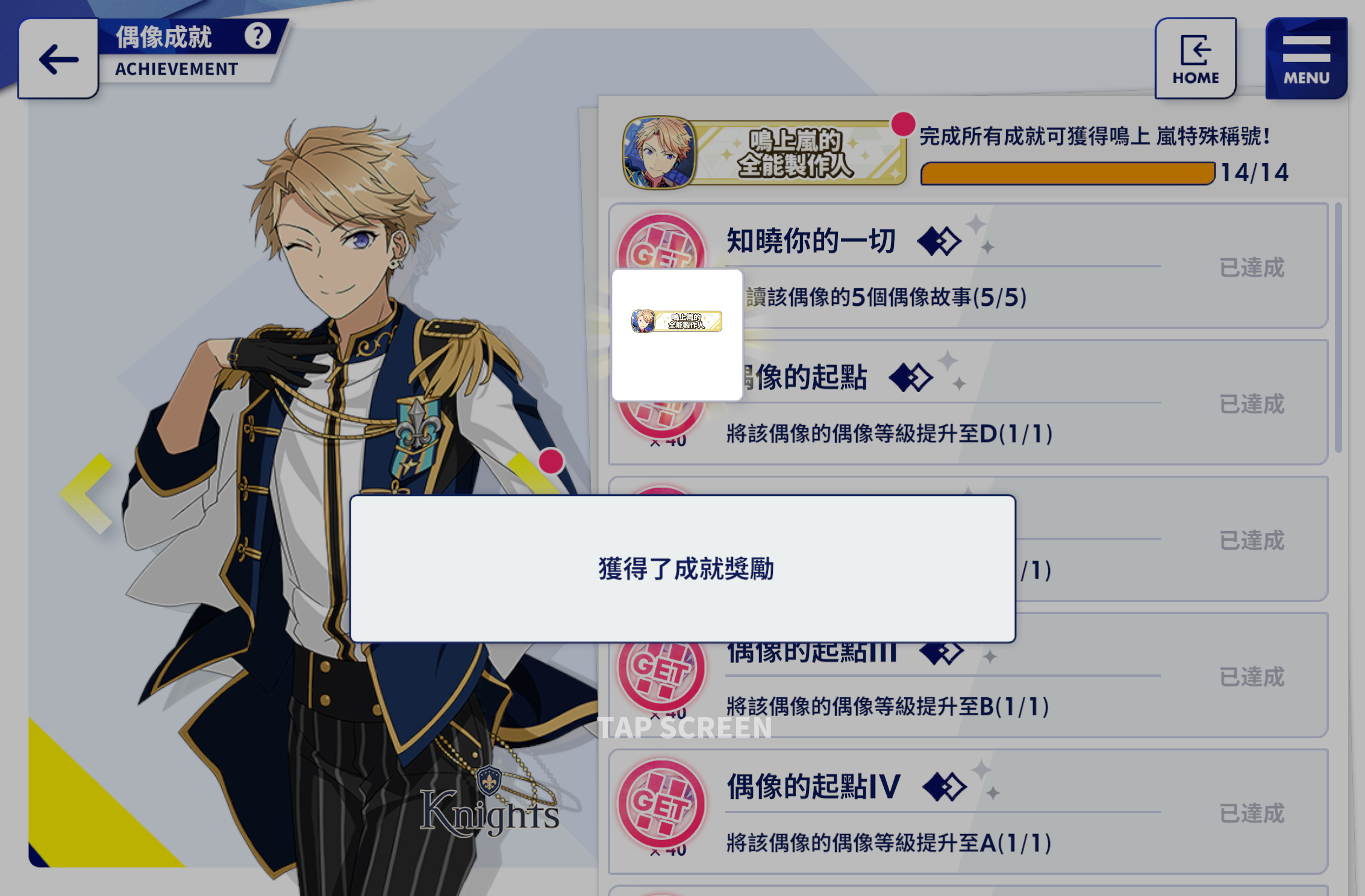
Task: Dismiss the 獲得了成就獎勵 popup dialog
Action: (682, 568)
